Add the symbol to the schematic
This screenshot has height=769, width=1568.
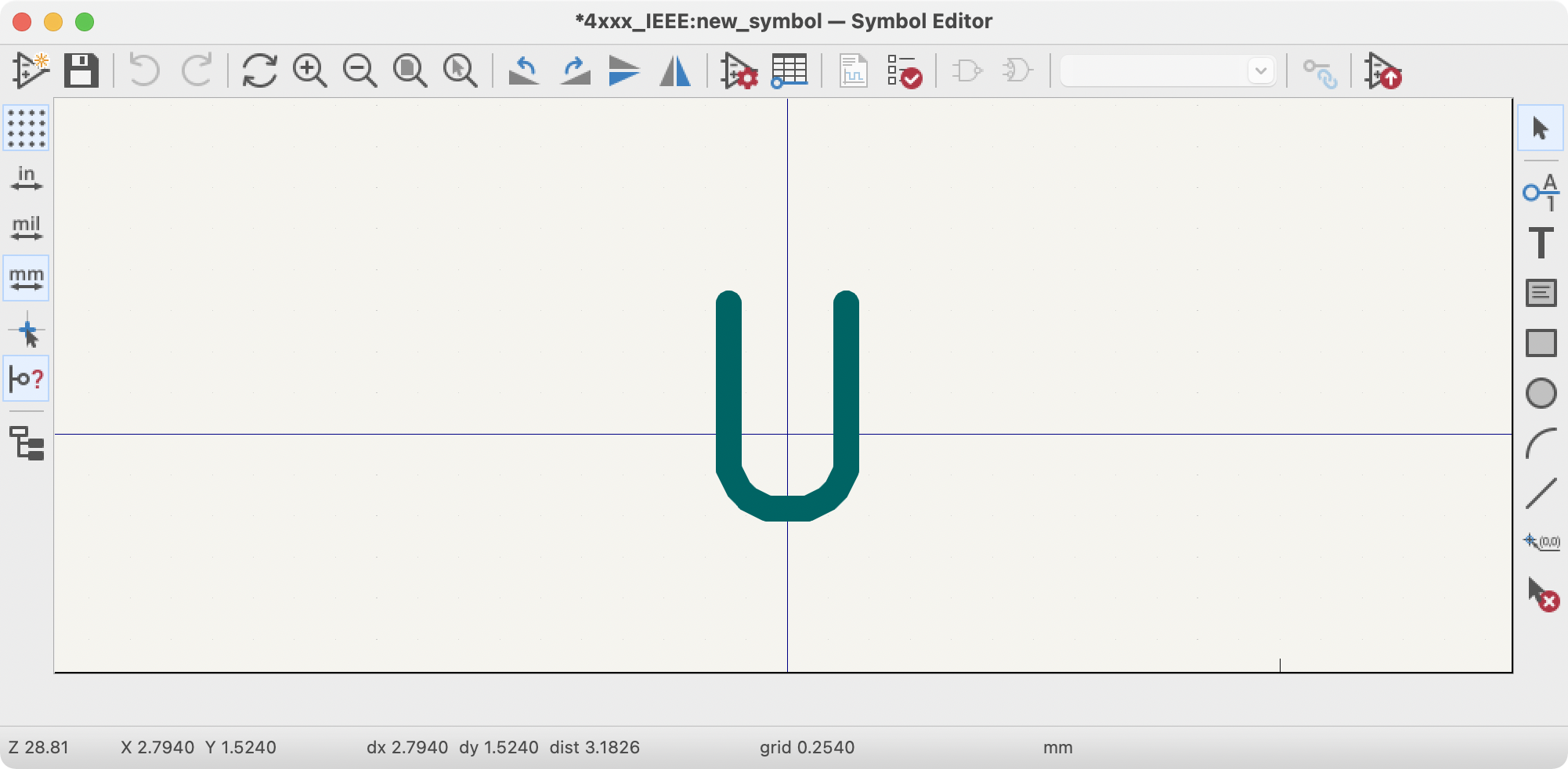pos(1384,72)
